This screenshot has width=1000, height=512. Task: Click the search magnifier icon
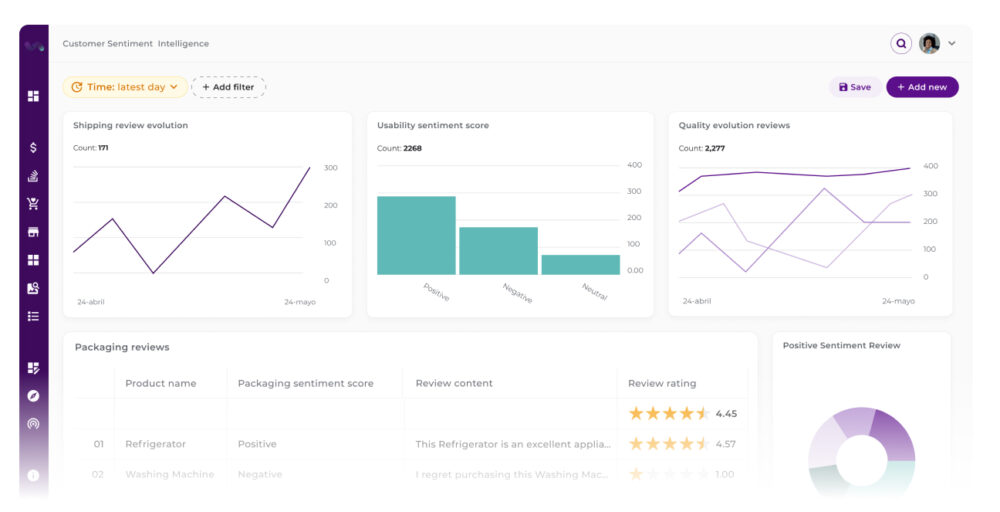901,43
